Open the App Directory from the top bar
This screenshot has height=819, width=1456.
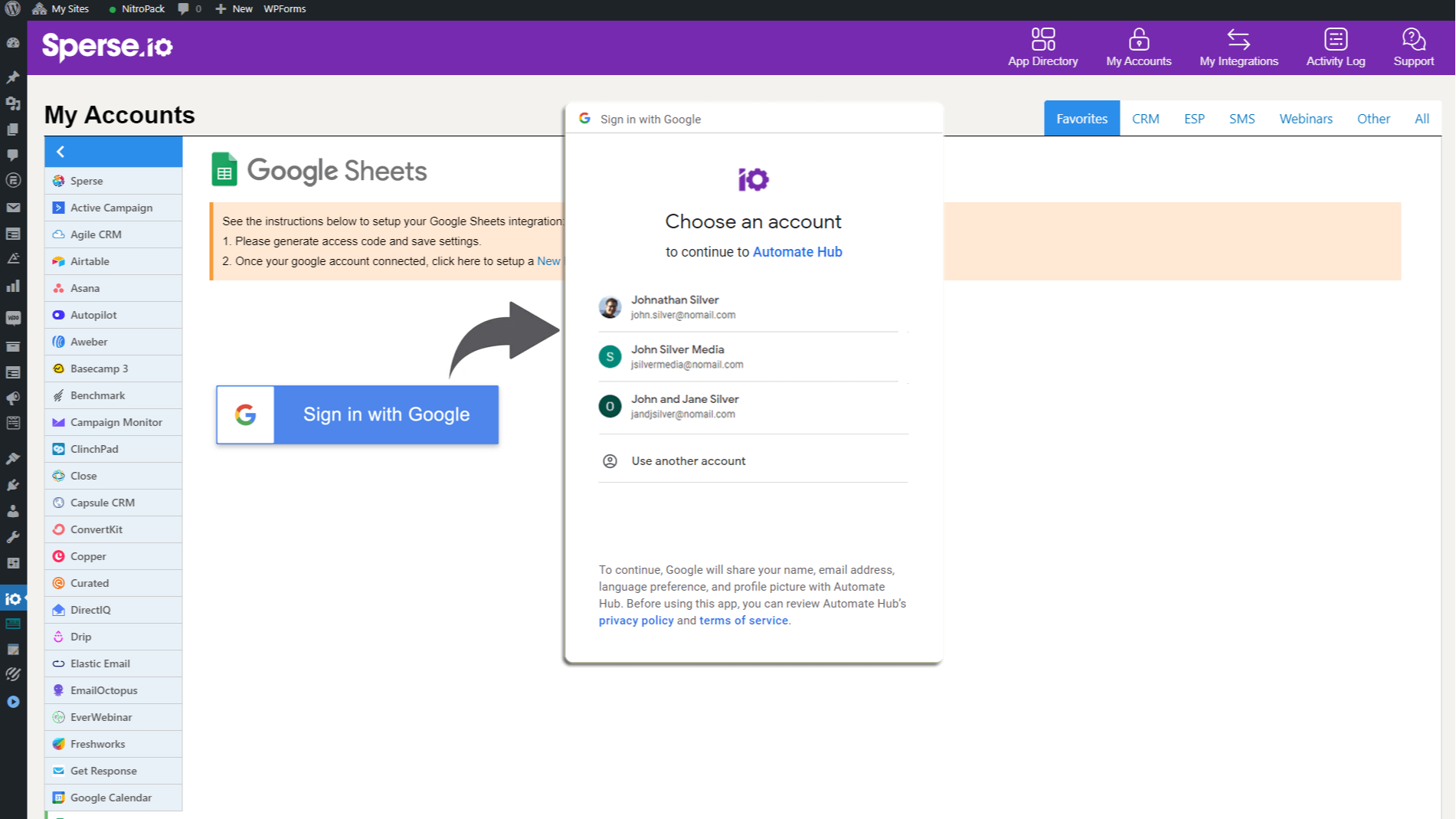pos(1042,48)
